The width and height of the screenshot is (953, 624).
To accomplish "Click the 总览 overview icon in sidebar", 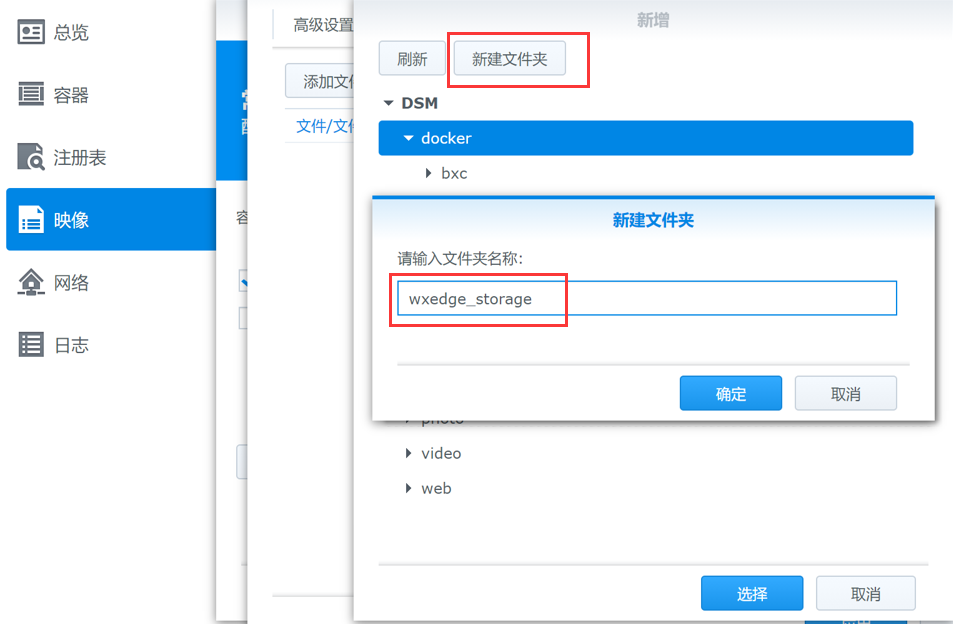I will tap(32, 33).
